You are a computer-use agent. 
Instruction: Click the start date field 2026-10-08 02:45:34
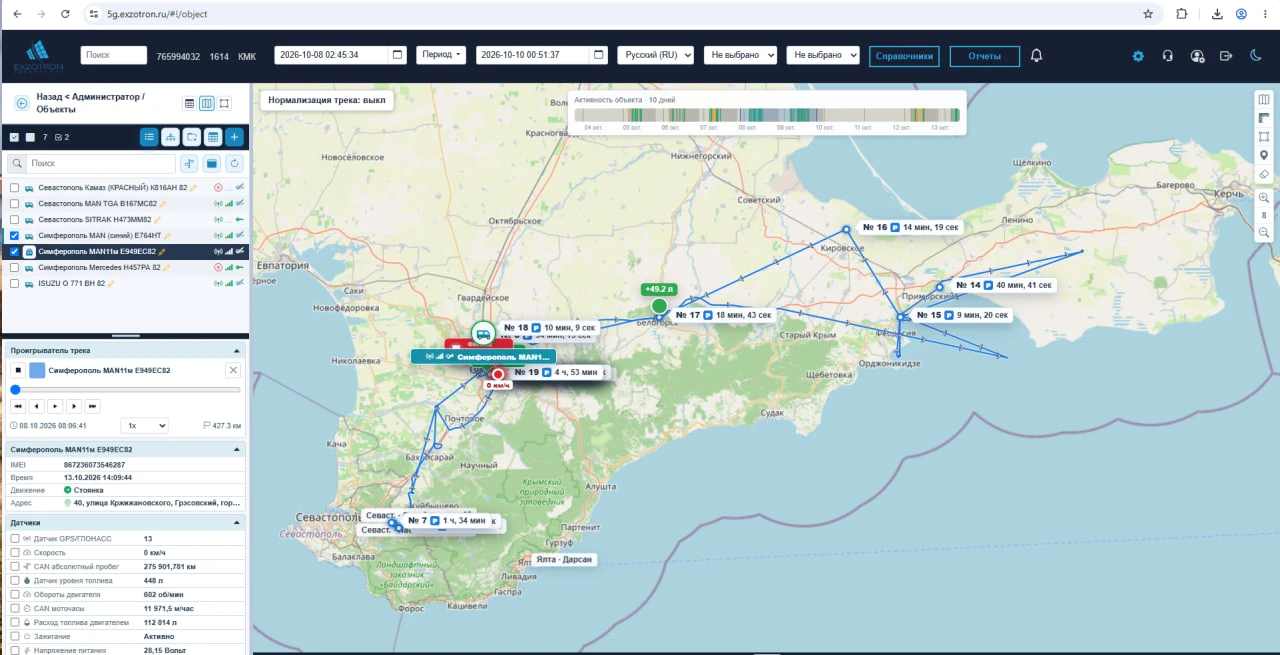point(340,55)
